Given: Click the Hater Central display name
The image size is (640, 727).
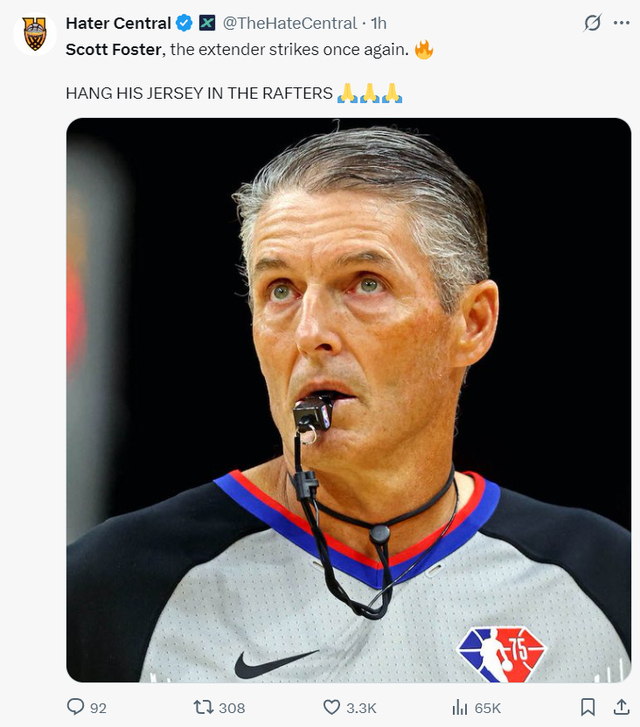Looking at the screenshot, I should (118, 23).
